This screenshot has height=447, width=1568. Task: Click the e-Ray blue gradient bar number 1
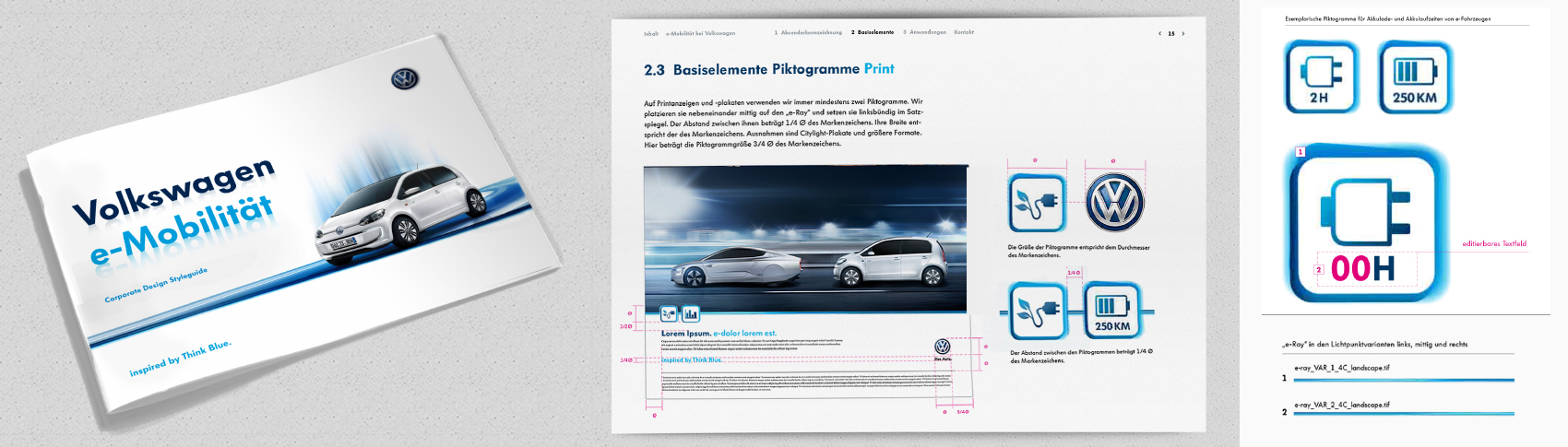[1404, 379]
